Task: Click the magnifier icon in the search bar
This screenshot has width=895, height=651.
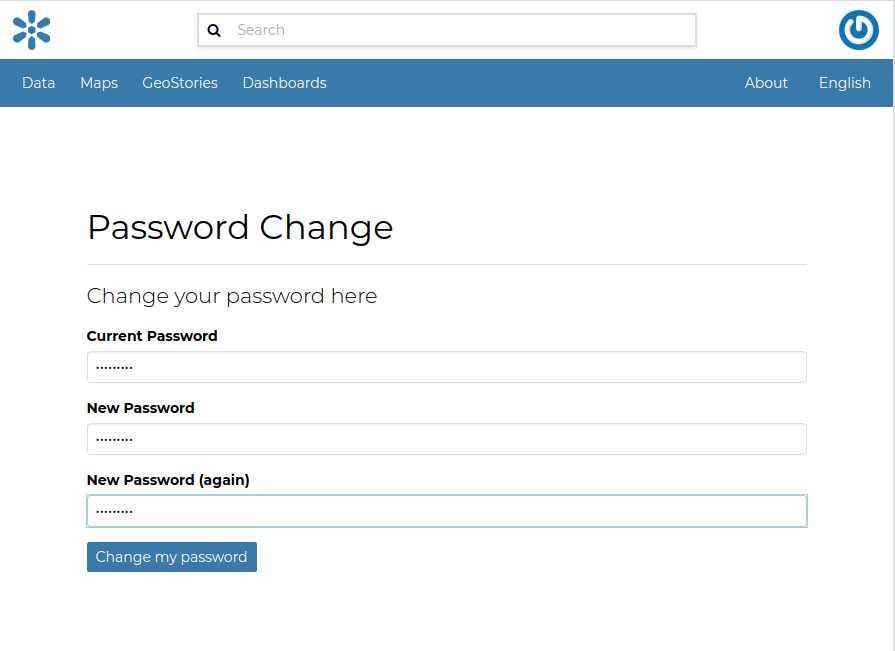Action: (x=214, y=30)
